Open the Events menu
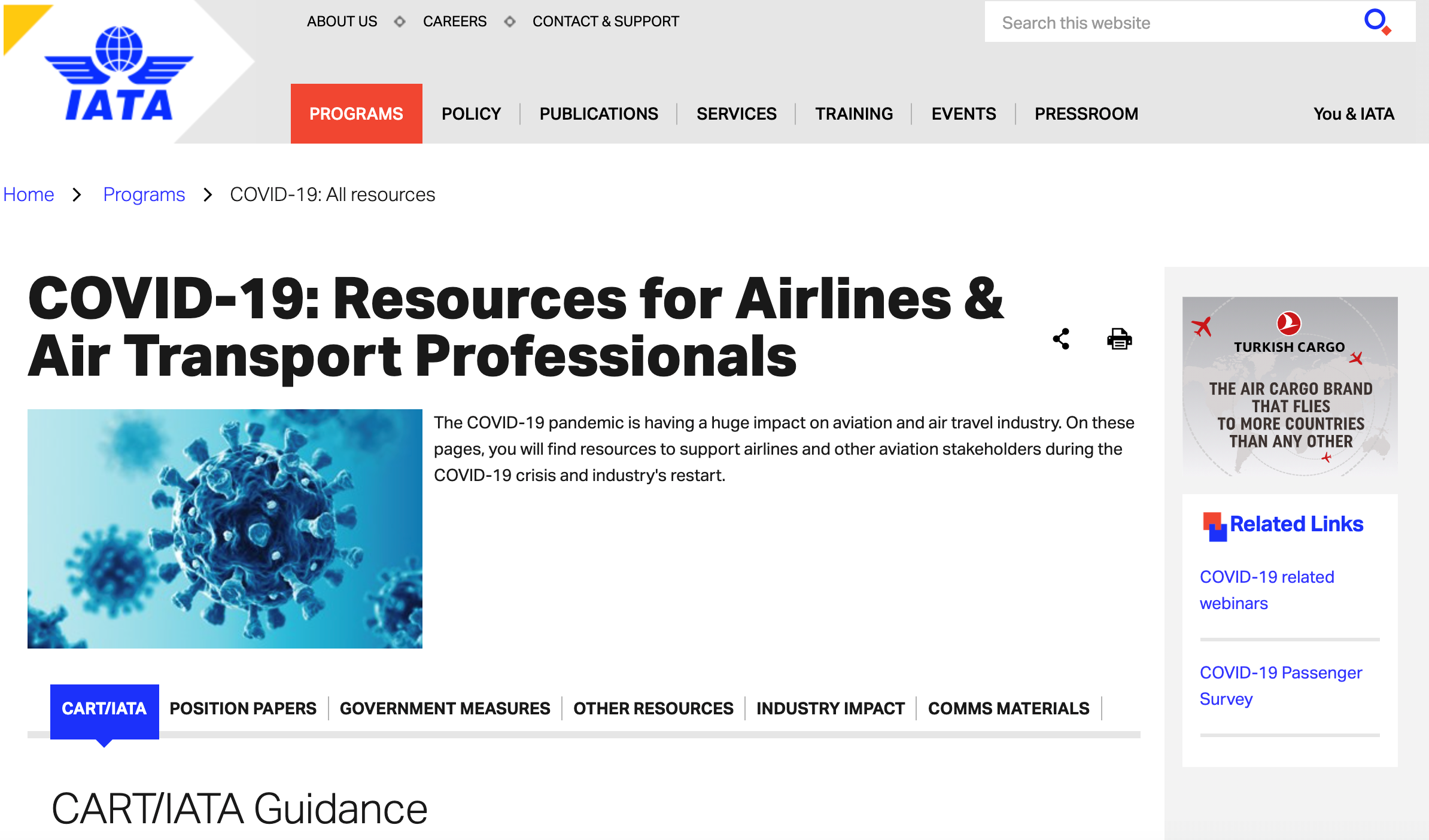The height and width of the screenshot is (840, 1429). point(963,114)
